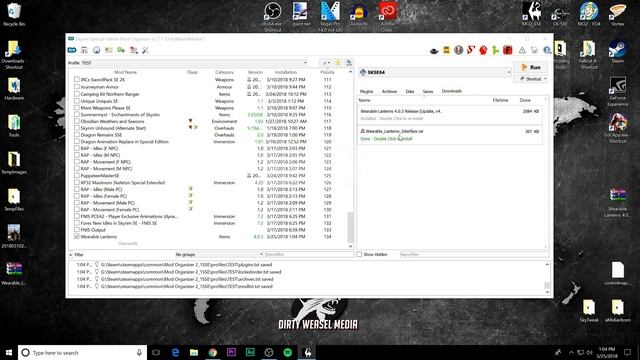
Task: Uncheck the Wearable Lanterns mod checkbox
Action: [77, 236]
